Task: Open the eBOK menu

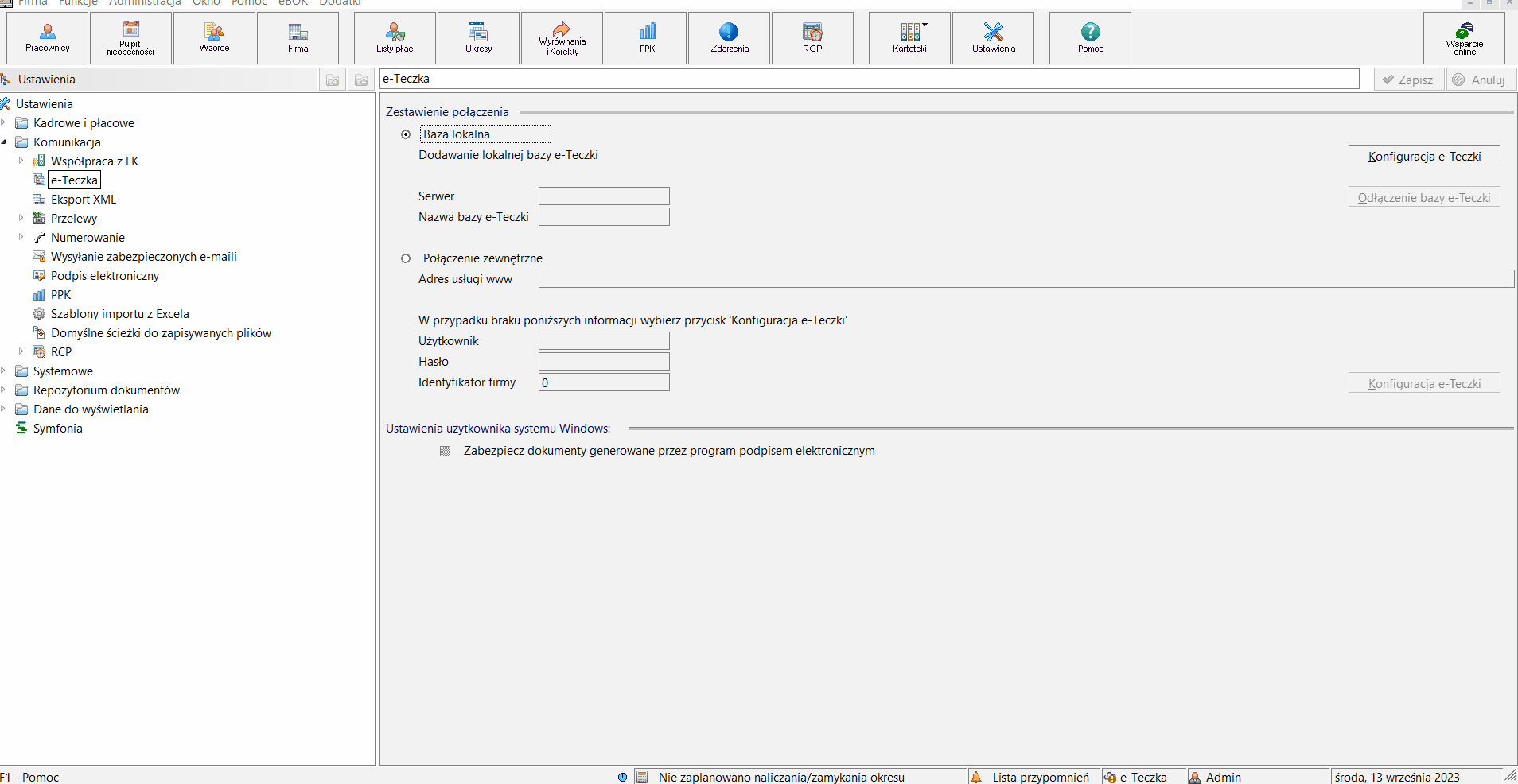Action: (x=293, y=3)
